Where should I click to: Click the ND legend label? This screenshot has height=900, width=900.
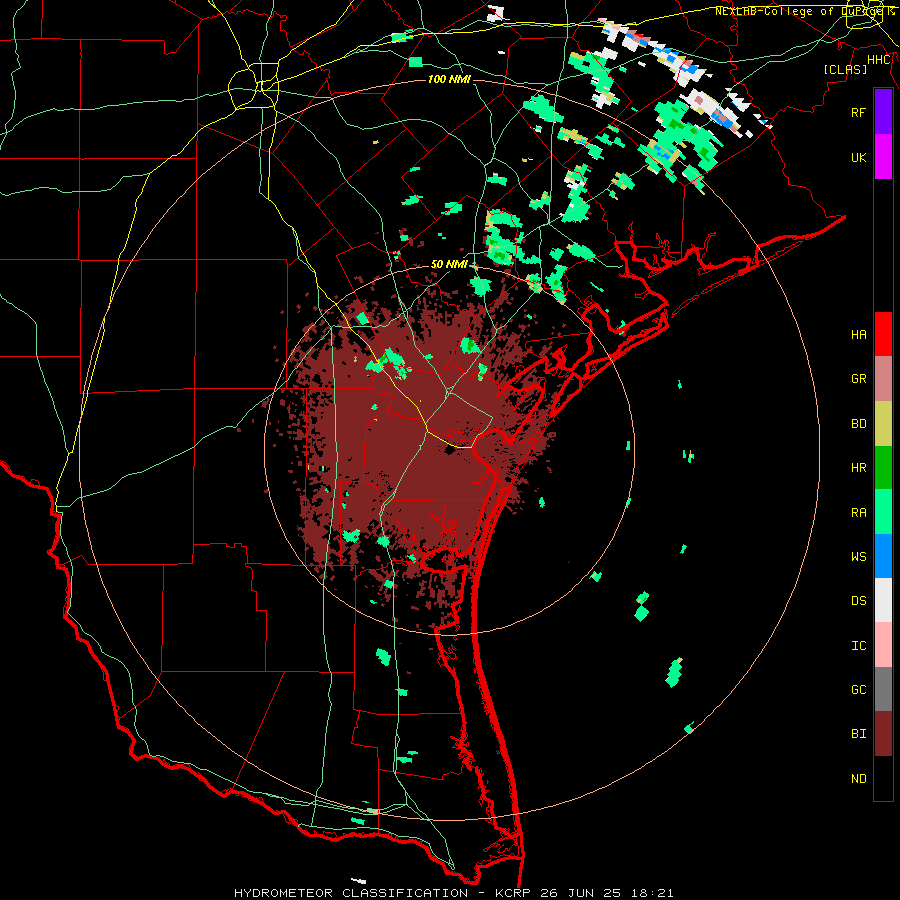tap(858, 779)
